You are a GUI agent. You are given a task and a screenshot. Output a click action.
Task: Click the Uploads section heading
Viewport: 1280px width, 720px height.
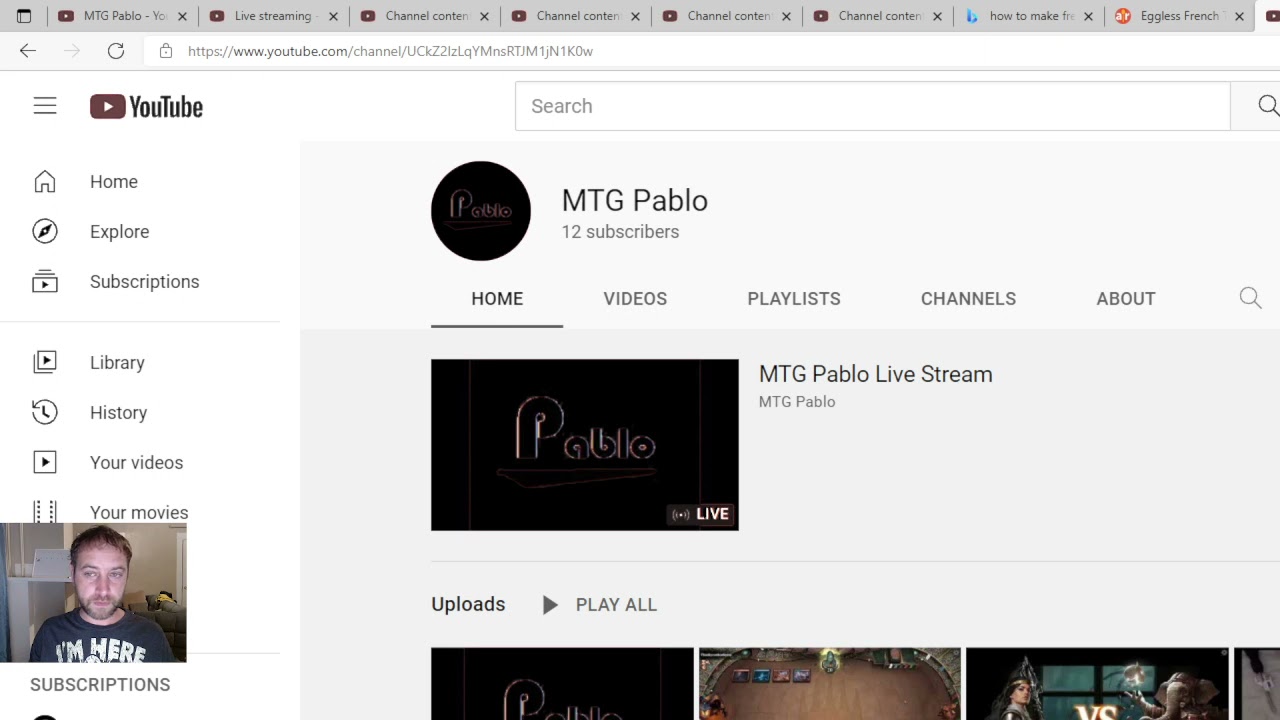tap(468, 604)
